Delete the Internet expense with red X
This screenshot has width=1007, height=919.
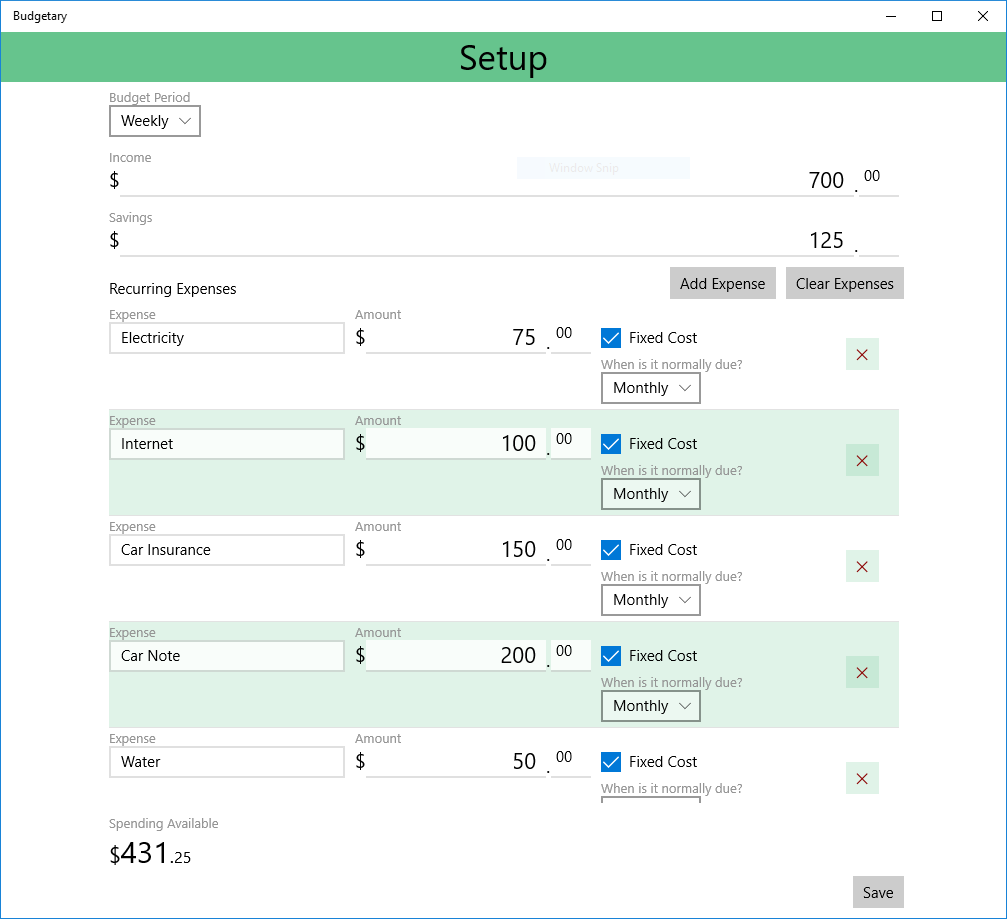862,460
